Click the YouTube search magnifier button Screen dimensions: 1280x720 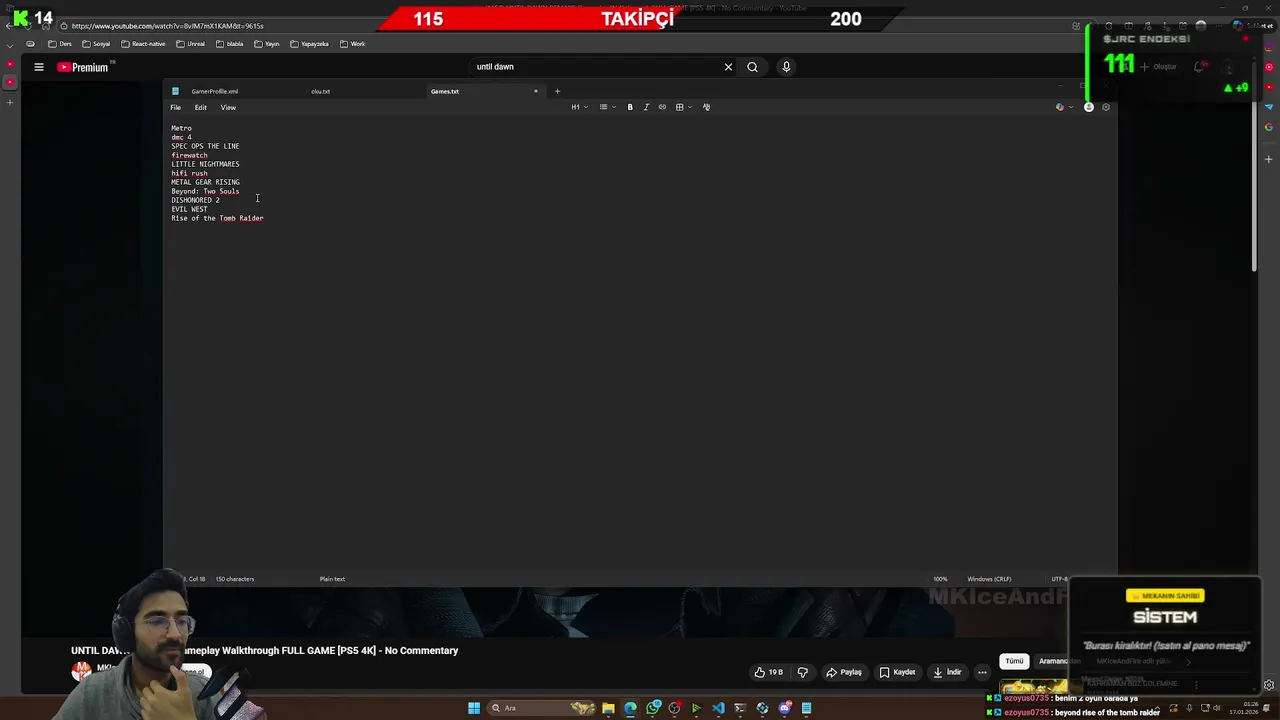pos(752,67)
